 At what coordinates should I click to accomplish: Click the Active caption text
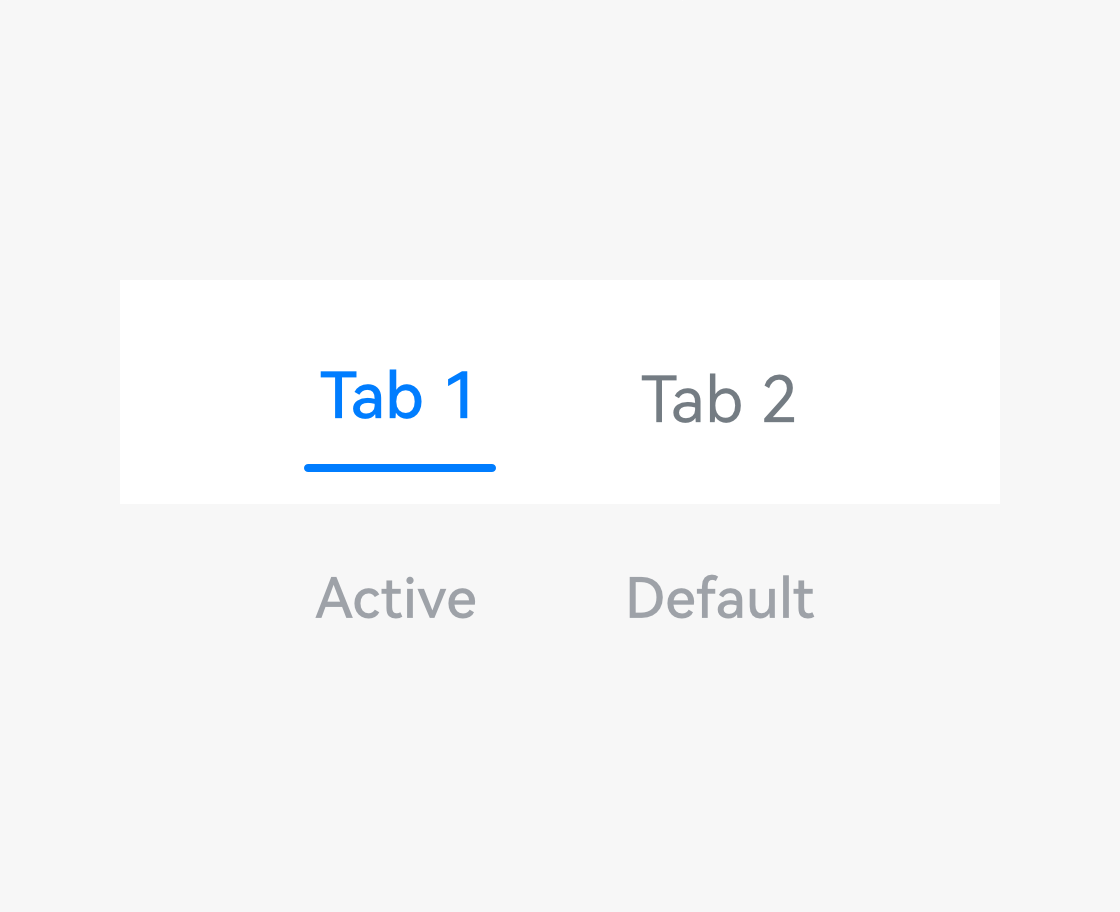396,599
